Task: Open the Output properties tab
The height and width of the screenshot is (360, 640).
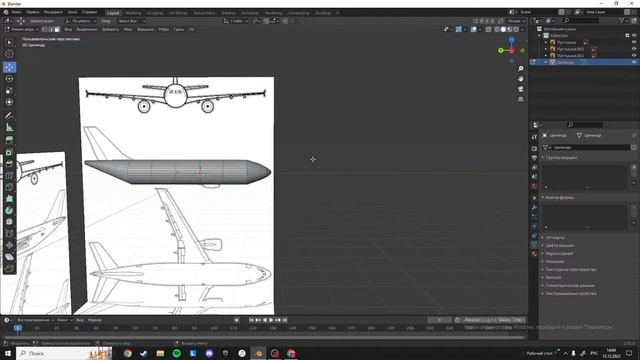Action: tap(534, 158)
